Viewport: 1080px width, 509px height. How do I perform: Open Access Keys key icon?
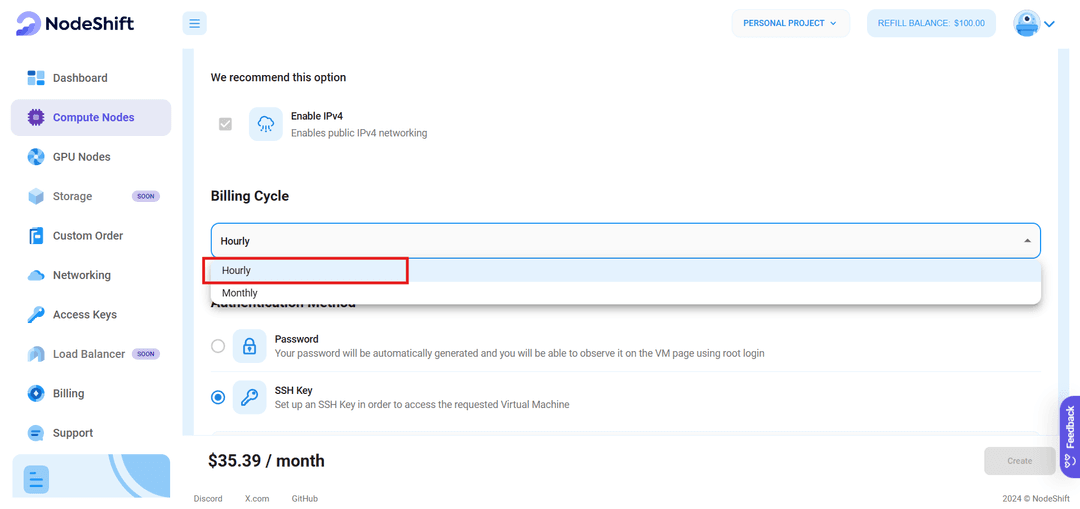pos(37,315)
